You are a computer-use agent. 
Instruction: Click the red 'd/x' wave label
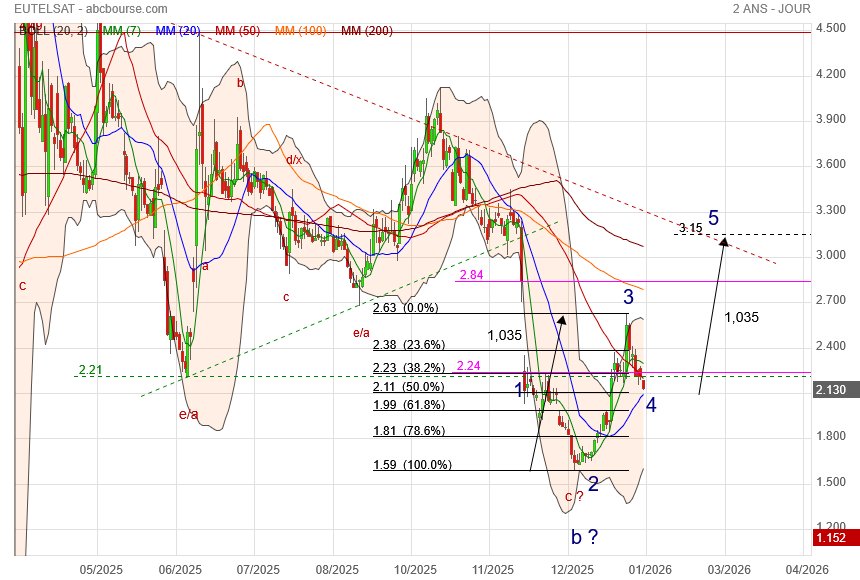point(294,160)
